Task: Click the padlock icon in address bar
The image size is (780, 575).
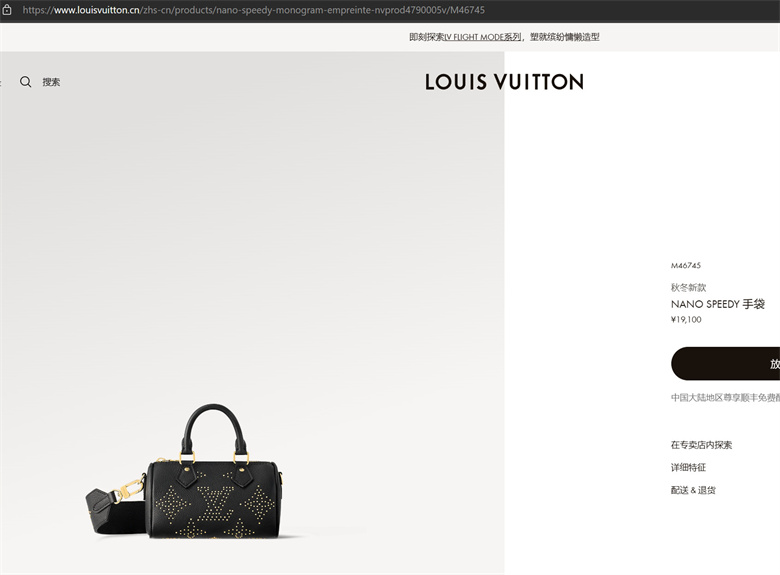Action: click(x=7, y=10)
